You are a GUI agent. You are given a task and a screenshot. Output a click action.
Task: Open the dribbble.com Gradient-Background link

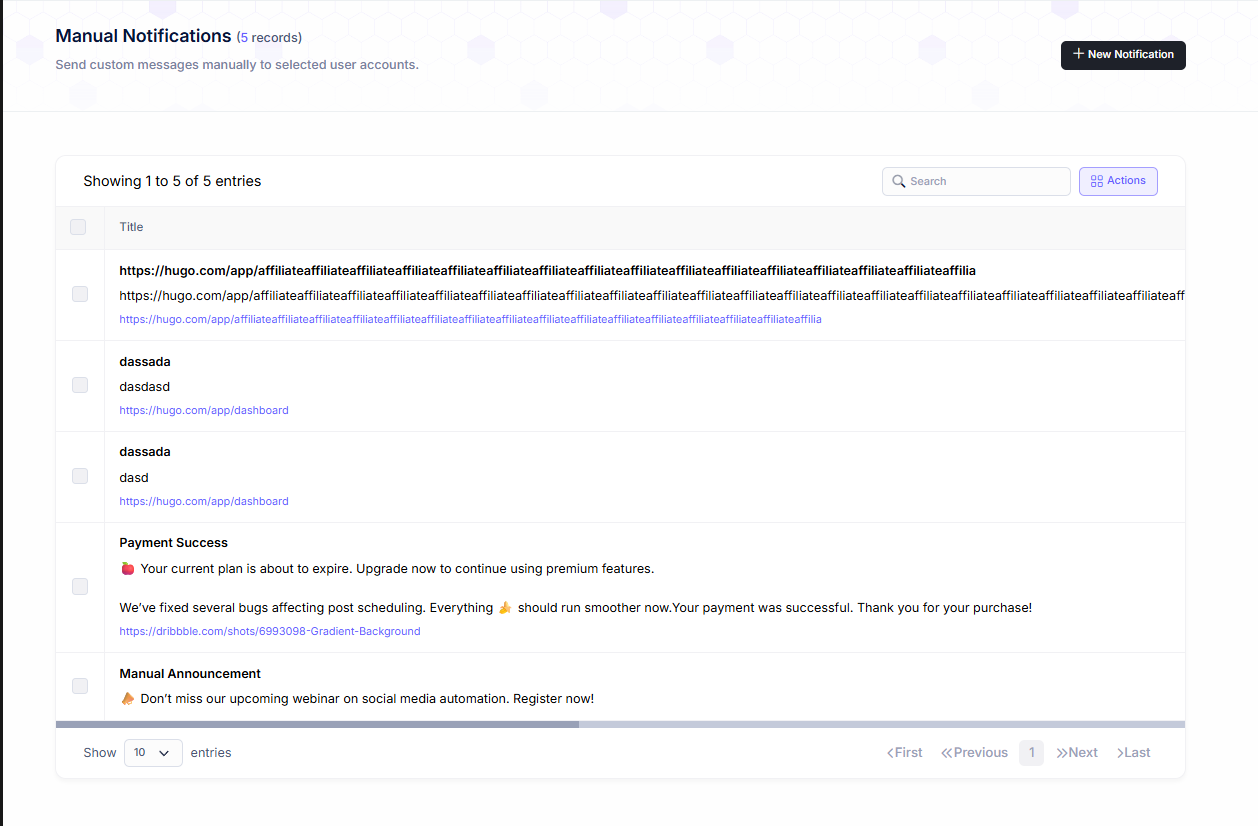(x=269, y=632)
